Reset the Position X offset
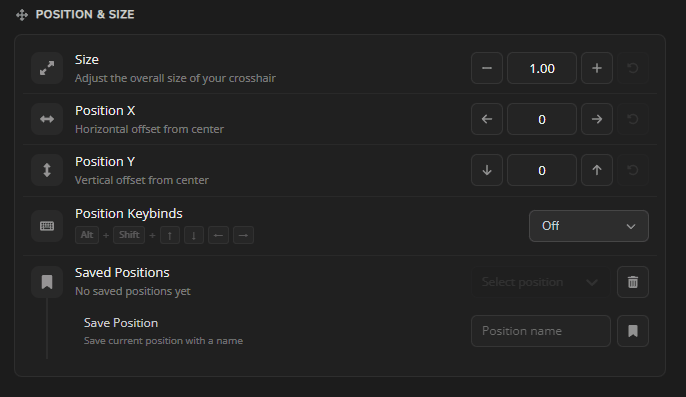686x397 pixels. (x=633, y=119)
